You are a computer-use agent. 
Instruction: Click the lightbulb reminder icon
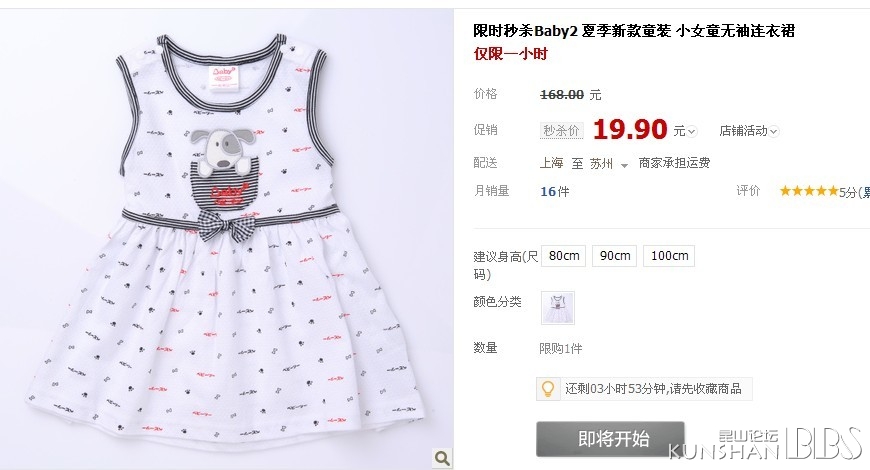[548, 388]
